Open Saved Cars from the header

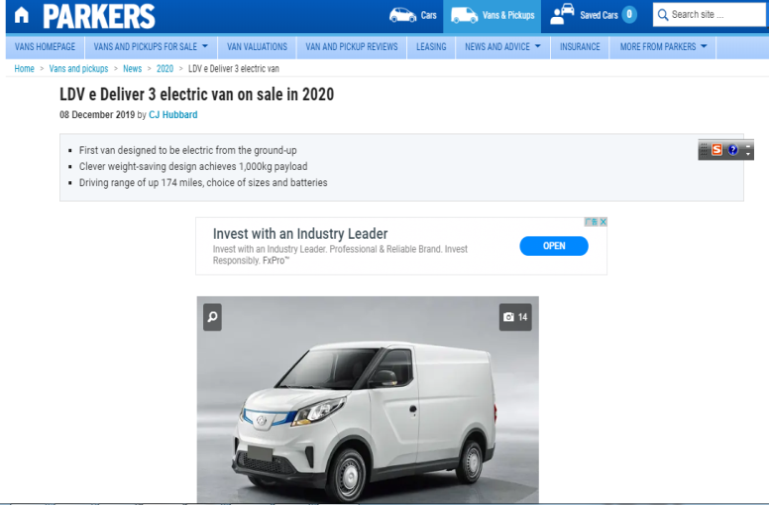[x=593, y=15]
